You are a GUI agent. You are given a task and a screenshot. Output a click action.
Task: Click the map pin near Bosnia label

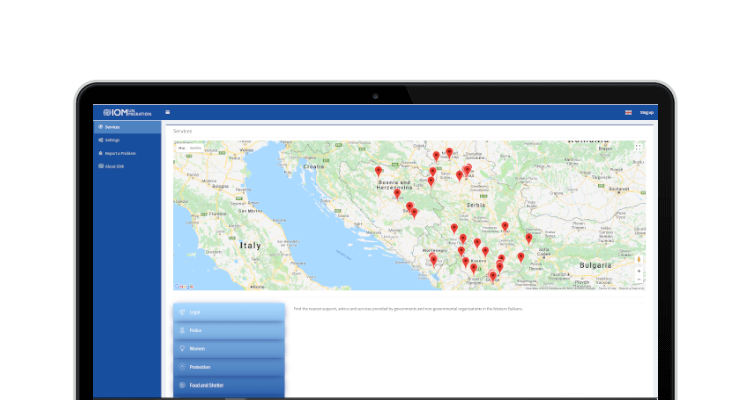pyautogui.click(x=378, y=171)
